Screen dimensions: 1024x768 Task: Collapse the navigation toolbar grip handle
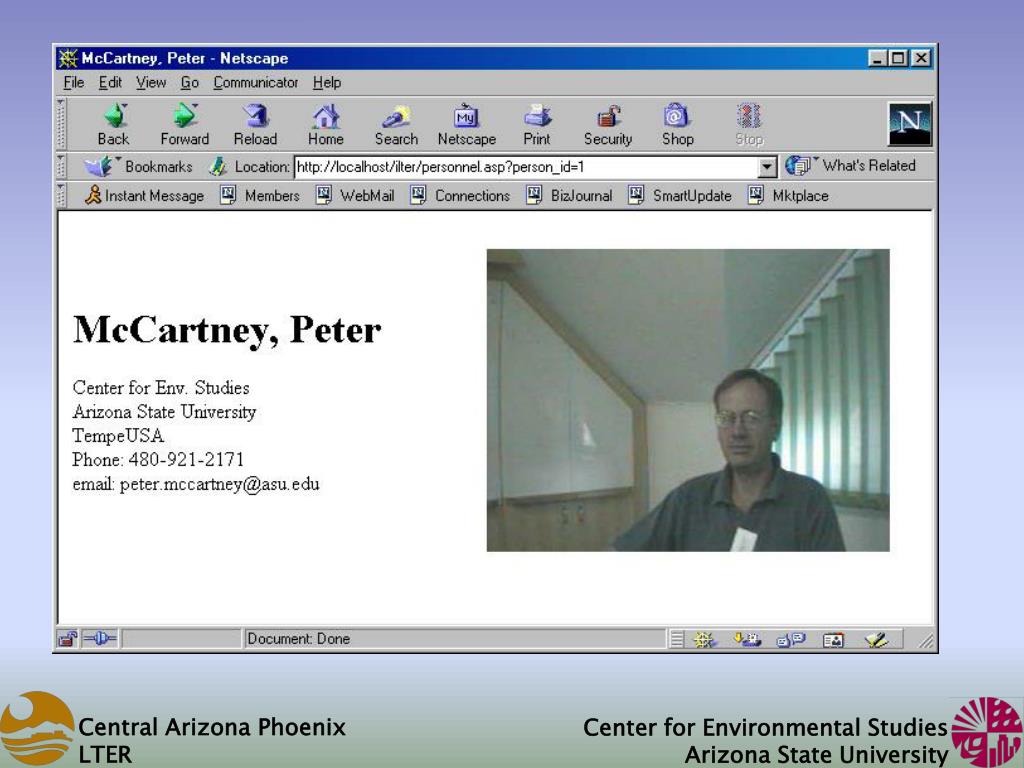61,124
